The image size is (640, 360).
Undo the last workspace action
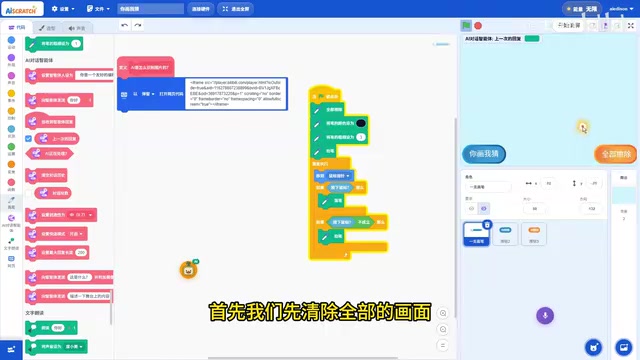pos(125,25)
